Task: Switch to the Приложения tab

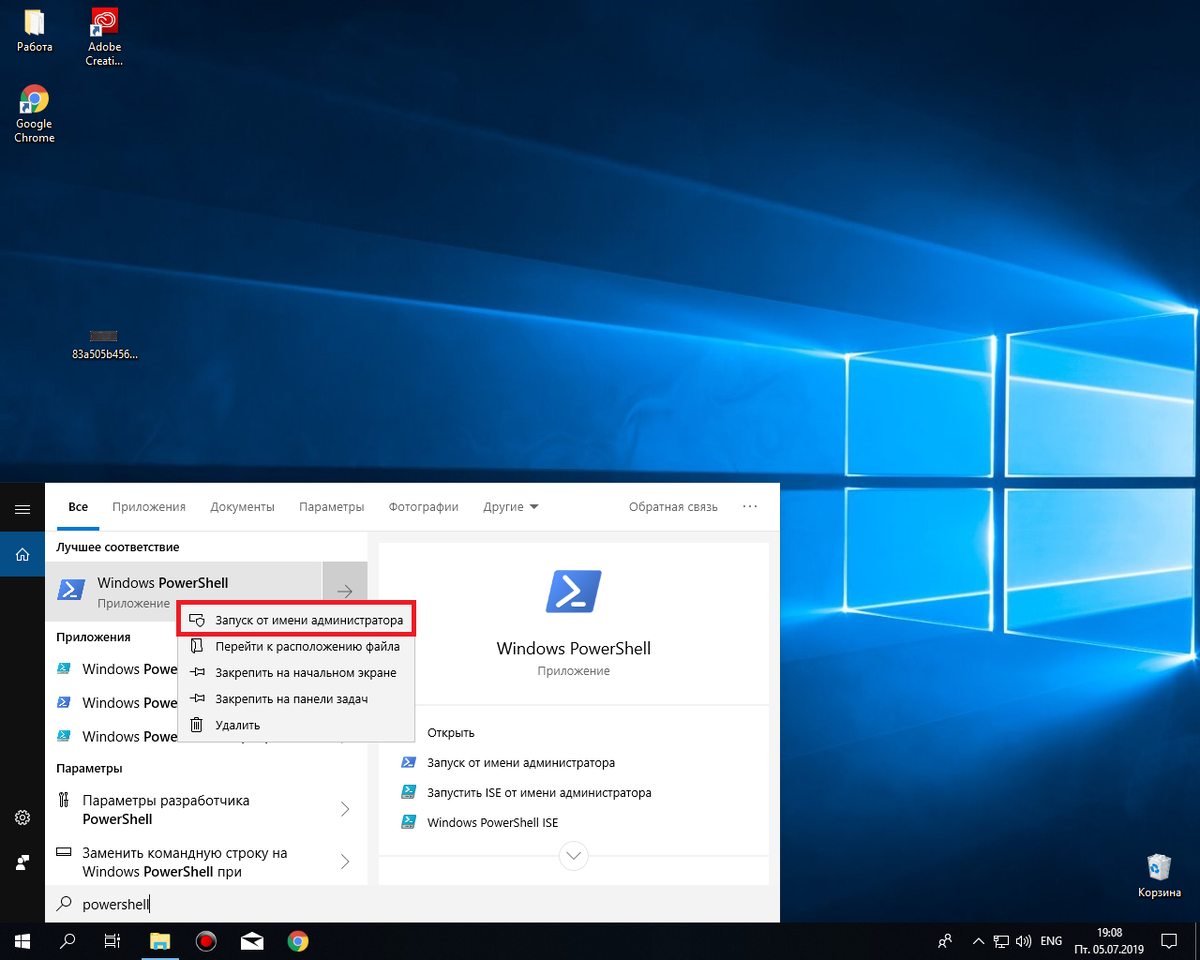Action: [149, 507]
